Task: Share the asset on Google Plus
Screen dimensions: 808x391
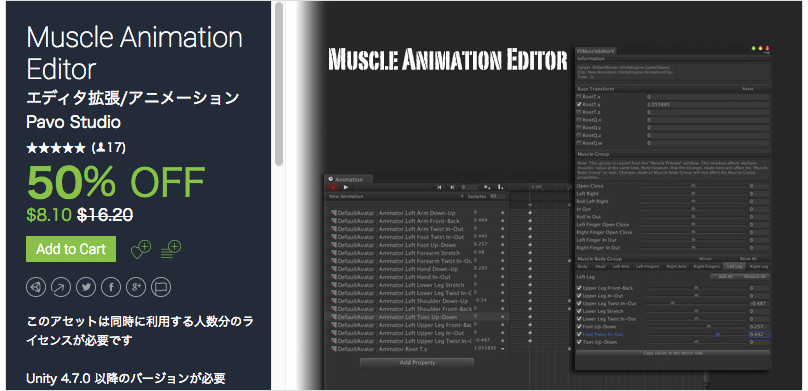Action: tap(136, 287)
